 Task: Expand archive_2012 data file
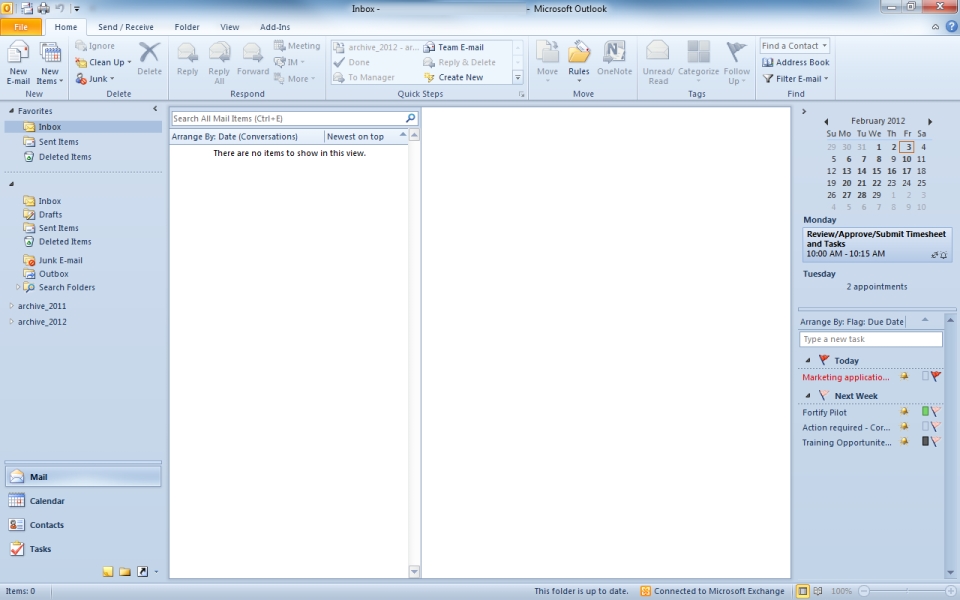[x=12, y=321]
